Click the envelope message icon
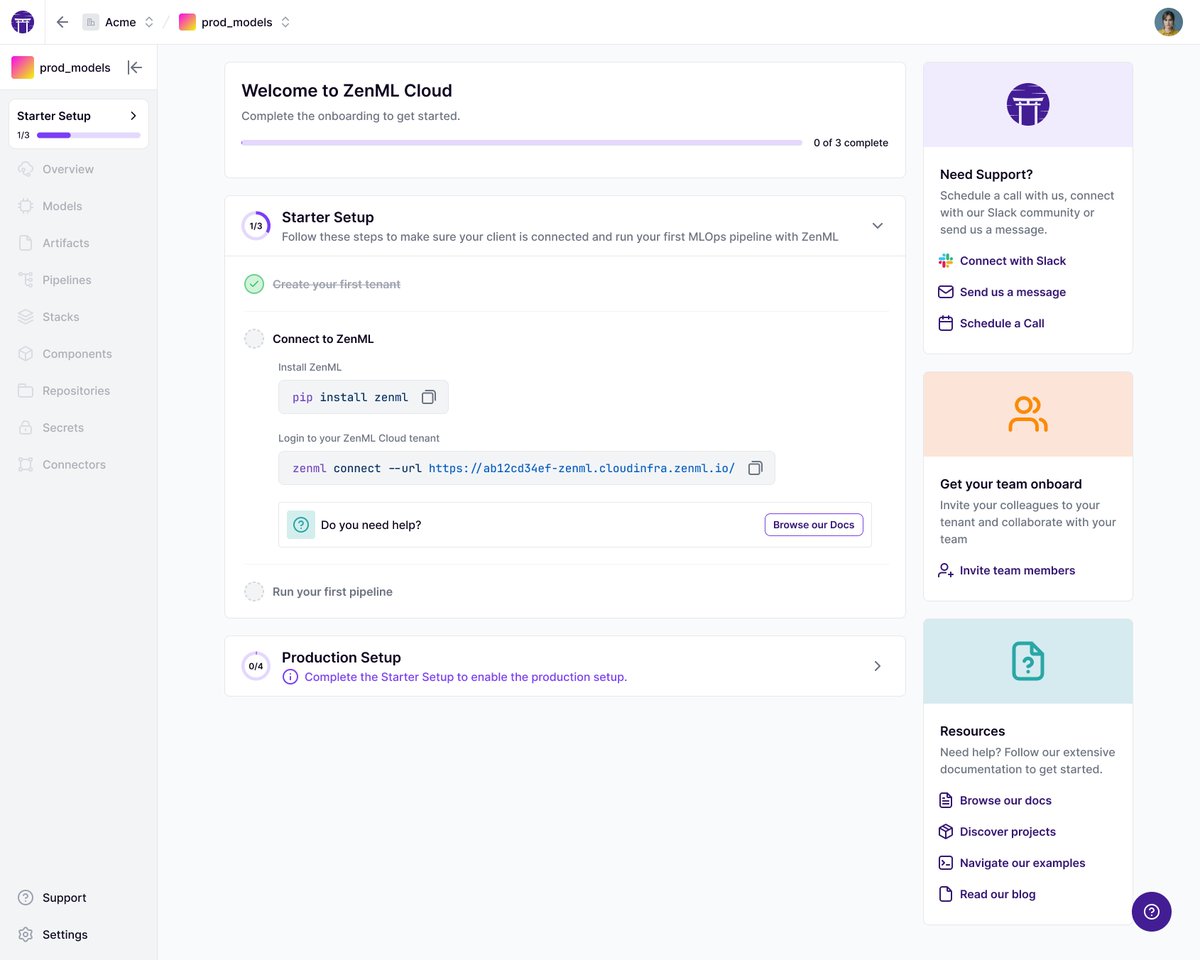This screenshot has height=960, width=1200. (946, 292)
